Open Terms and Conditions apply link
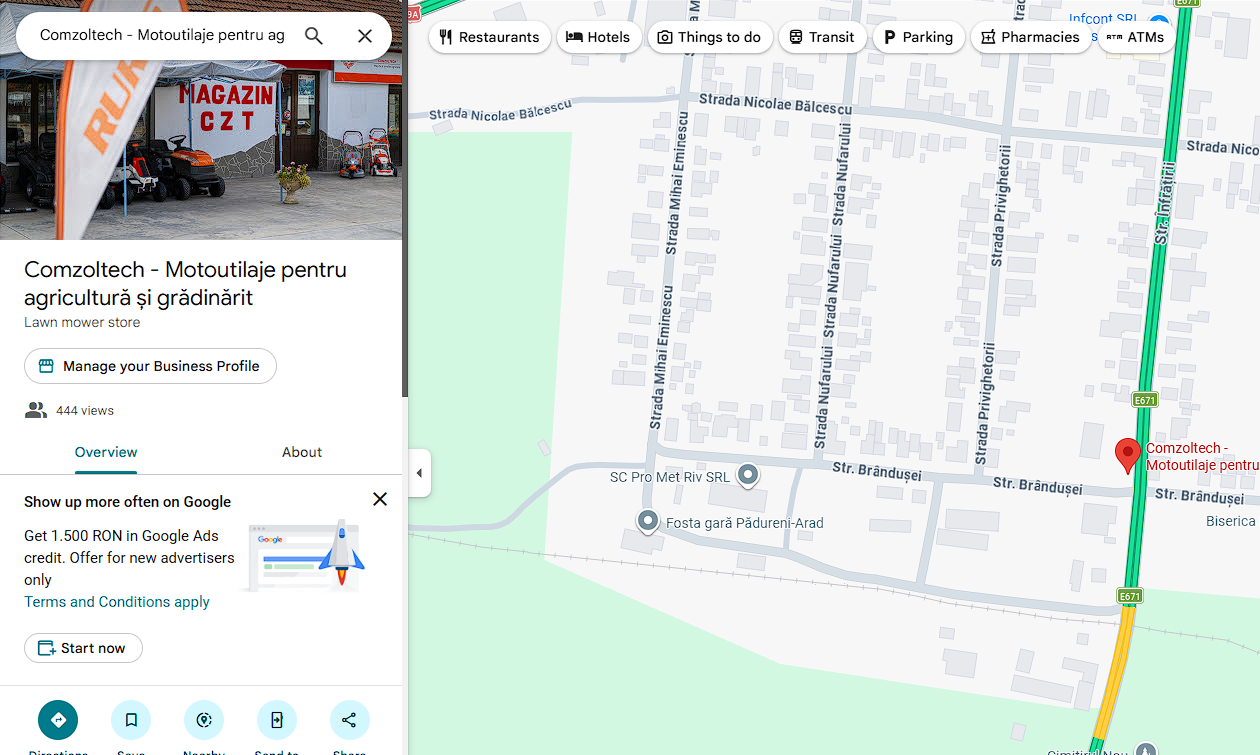This screenshot has height=755, width=1260. [x=117, y=602]
